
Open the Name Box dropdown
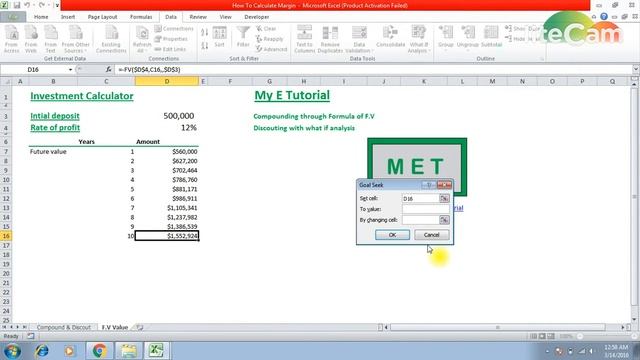[x=70, y=70]
